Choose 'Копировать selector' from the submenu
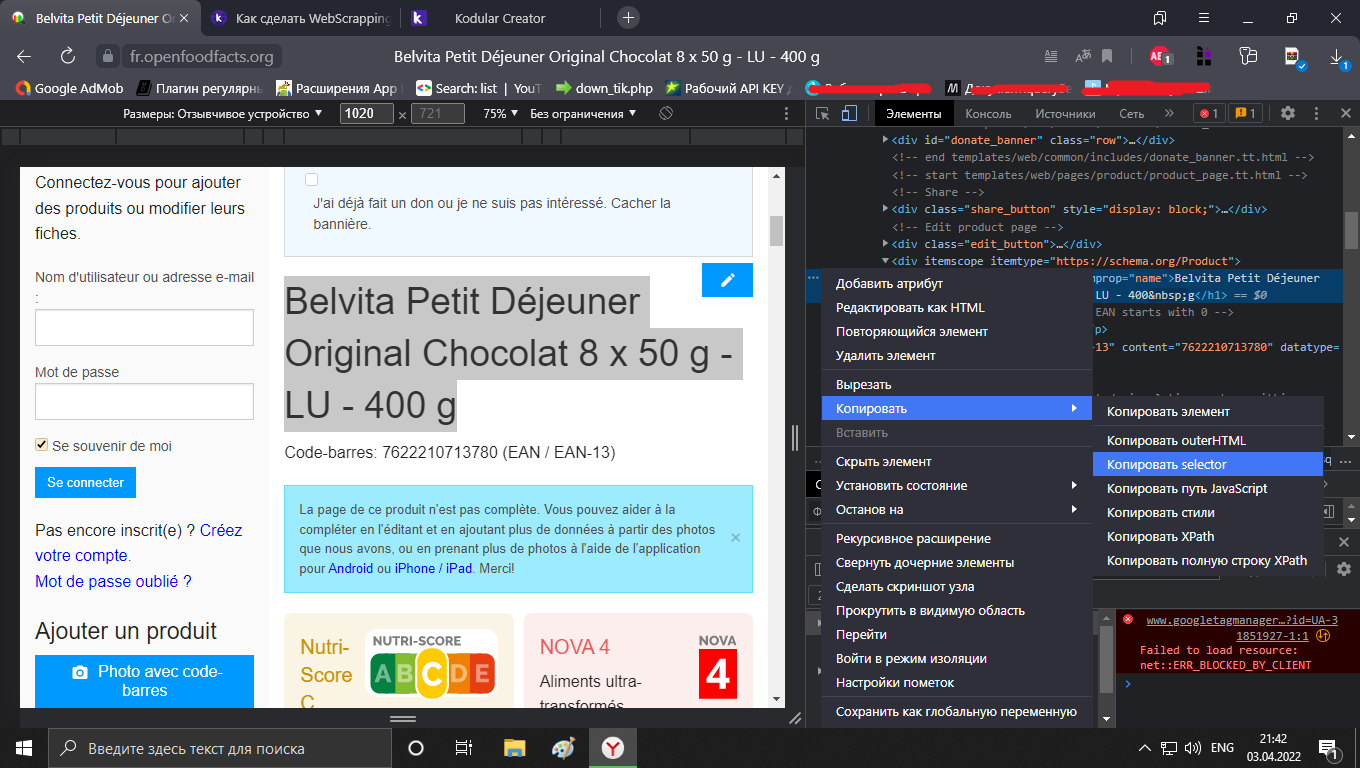 1208,464
